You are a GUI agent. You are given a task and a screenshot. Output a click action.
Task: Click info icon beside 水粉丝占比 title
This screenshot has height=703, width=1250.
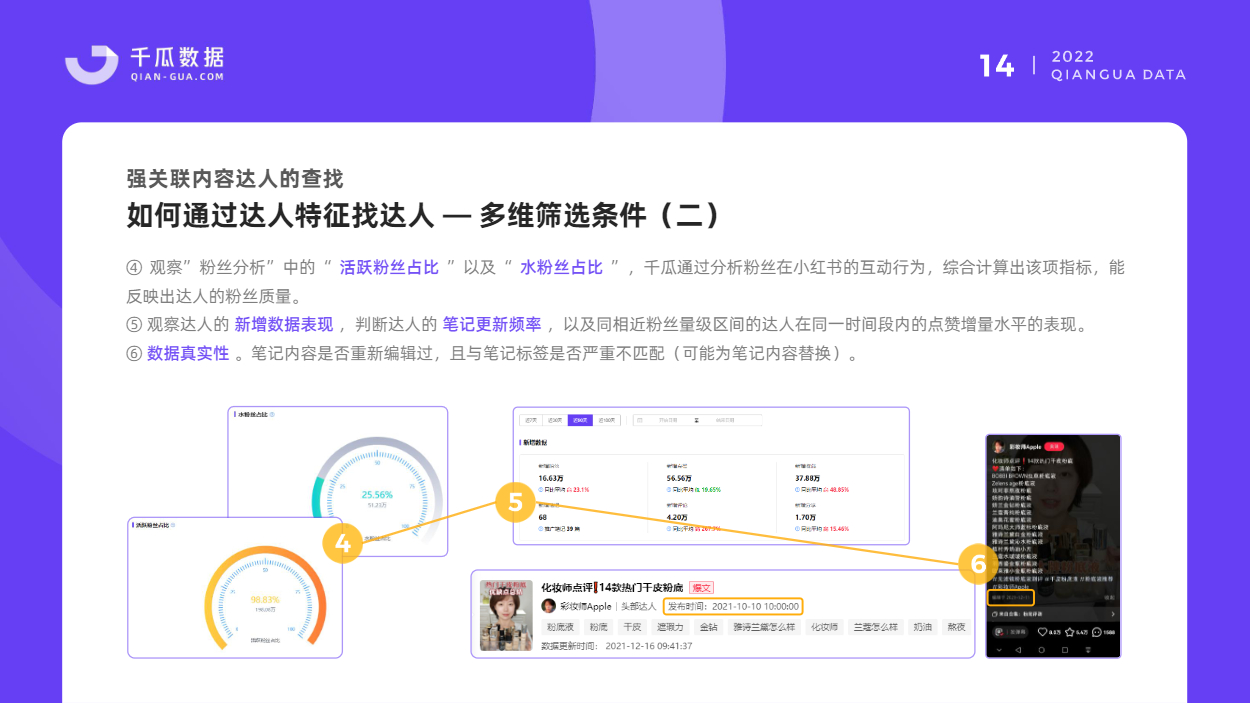coord(272,414)
